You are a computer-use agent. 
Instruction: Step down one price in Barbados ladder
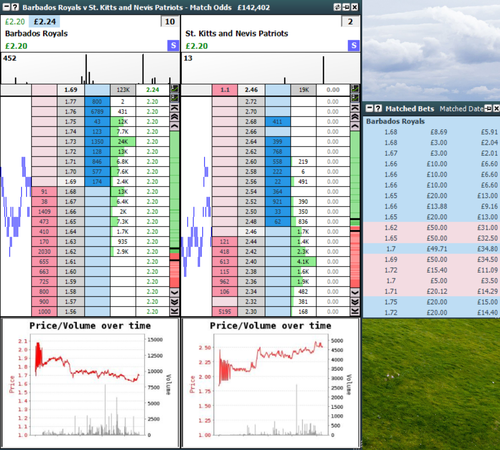click(x=175, y=292)
